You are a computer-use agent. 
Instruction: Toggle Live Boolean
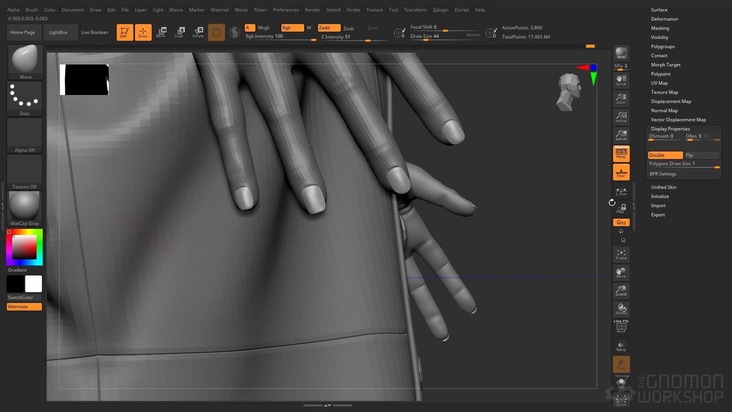(x=95, y=32)
